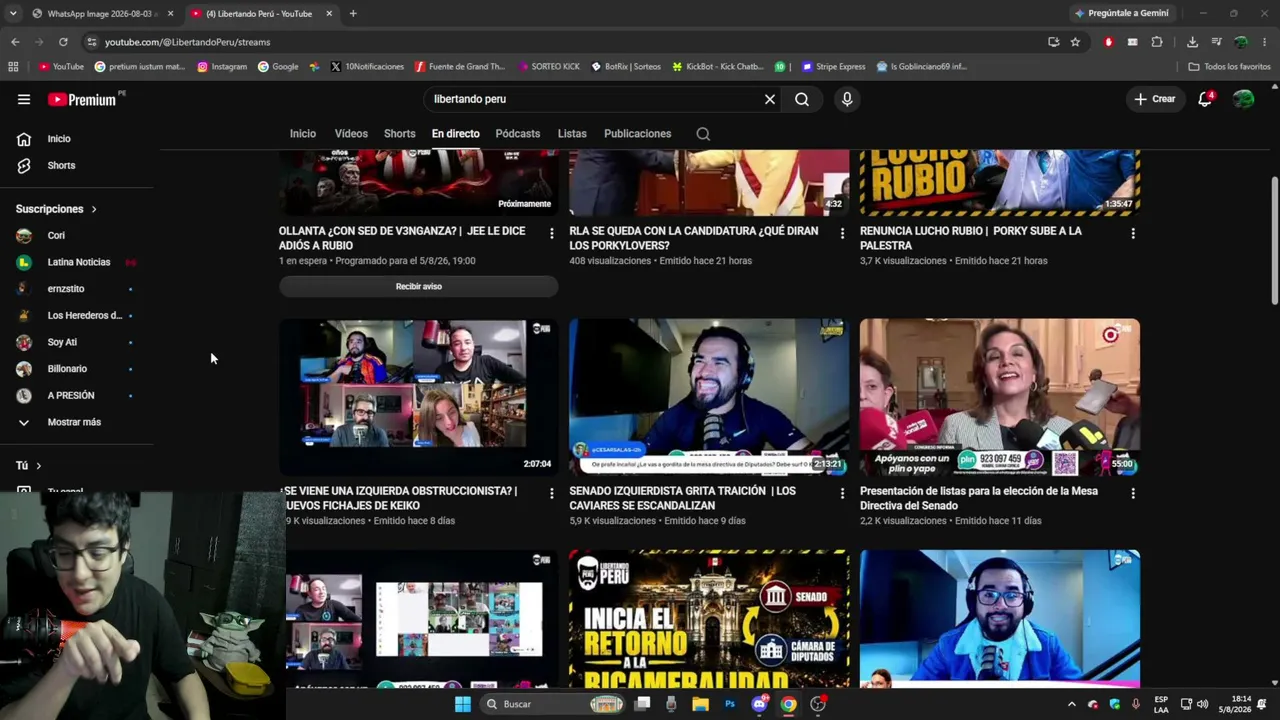
Task: Click Pregúntale a Gemini button
Action: tap(1121, 13)
